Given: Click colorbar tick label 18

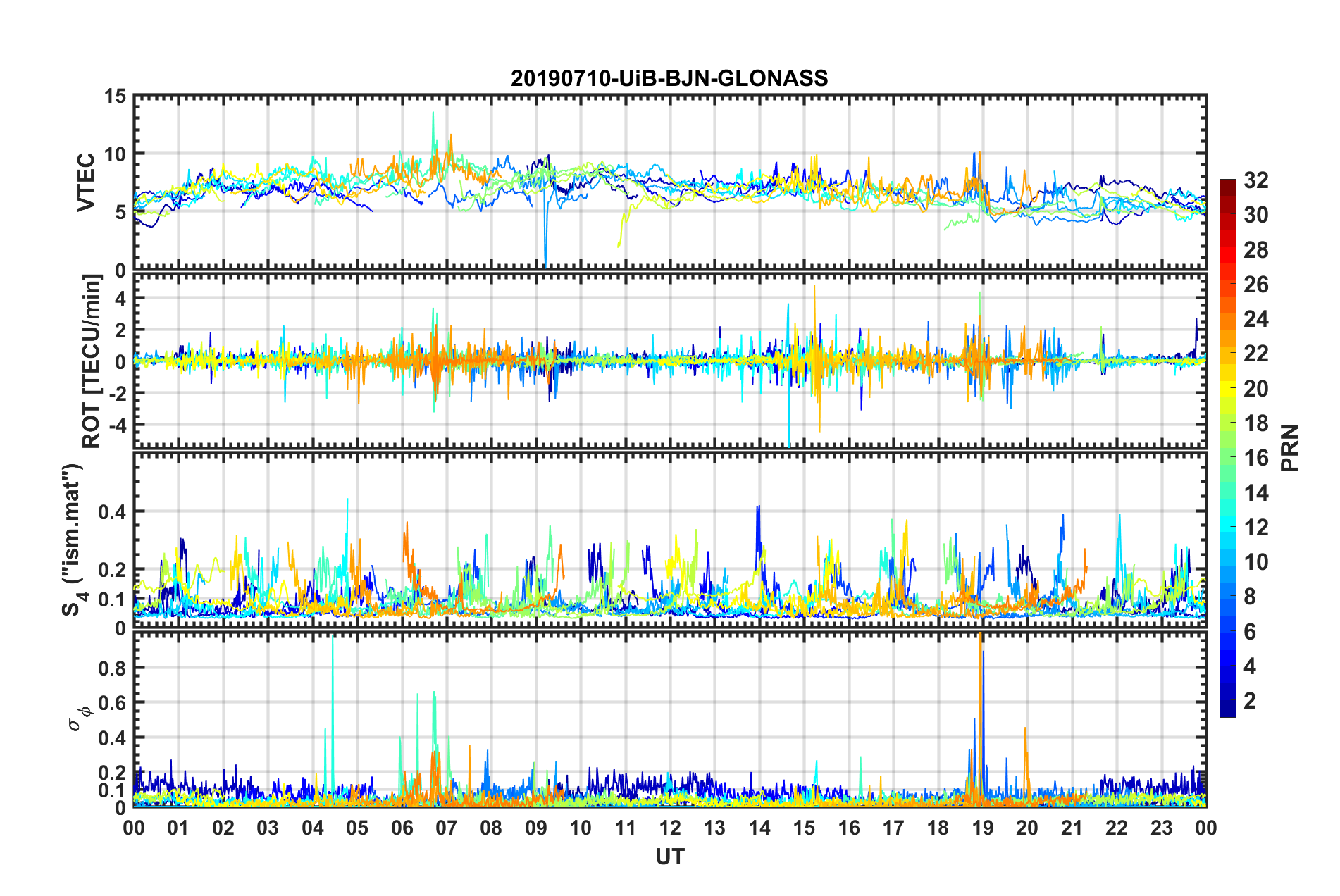Looking at the screenshot, I should tap(1255, 423).
